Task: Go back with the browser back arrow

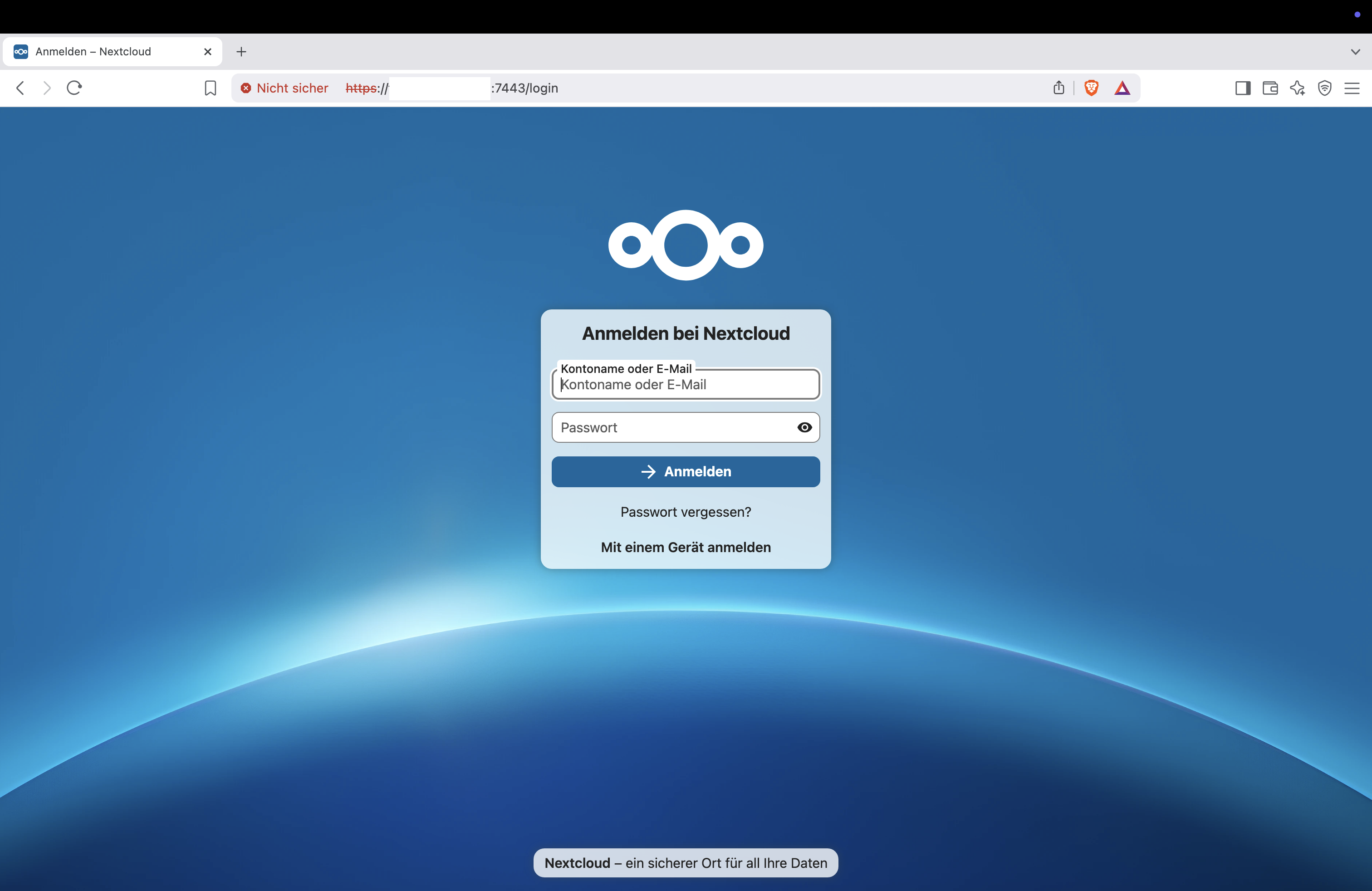Action: (20, 88)
